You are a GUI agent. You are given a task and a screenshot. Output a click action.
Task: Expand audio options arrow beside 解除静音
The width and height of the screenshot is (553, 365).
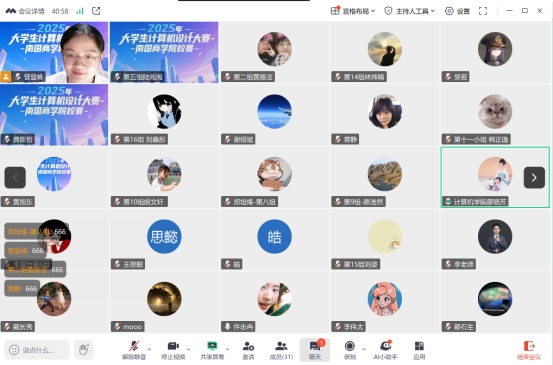(x=150, y=349)
